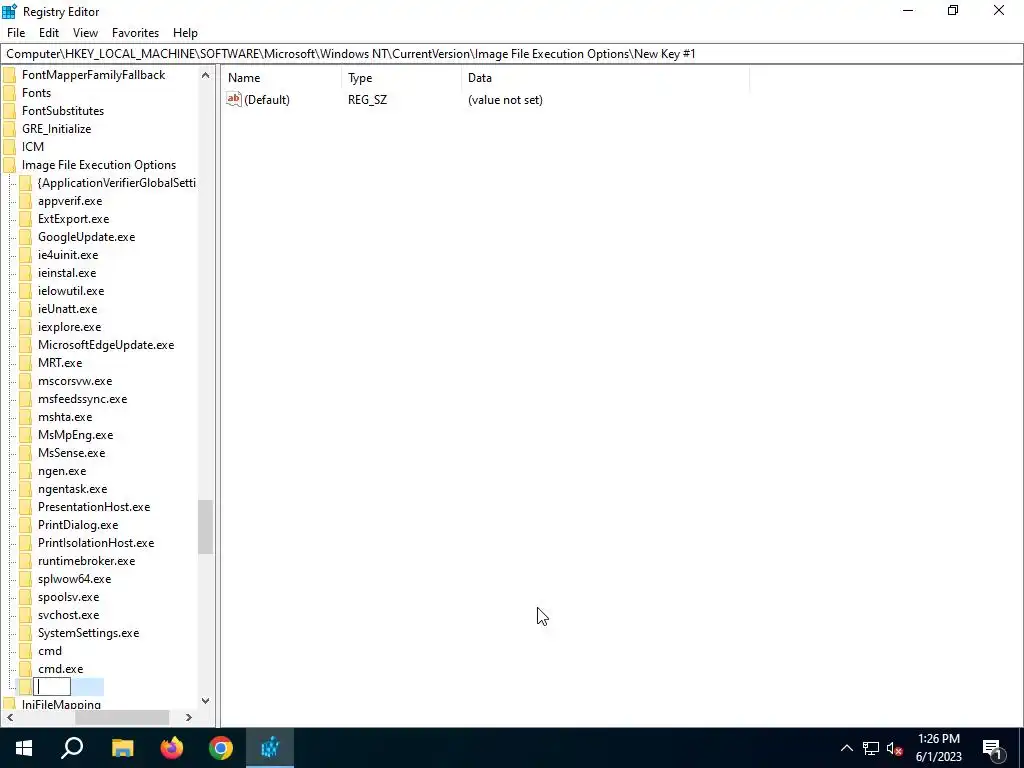Click the folder icon beside appverif.exe

(x=25, y=201)
